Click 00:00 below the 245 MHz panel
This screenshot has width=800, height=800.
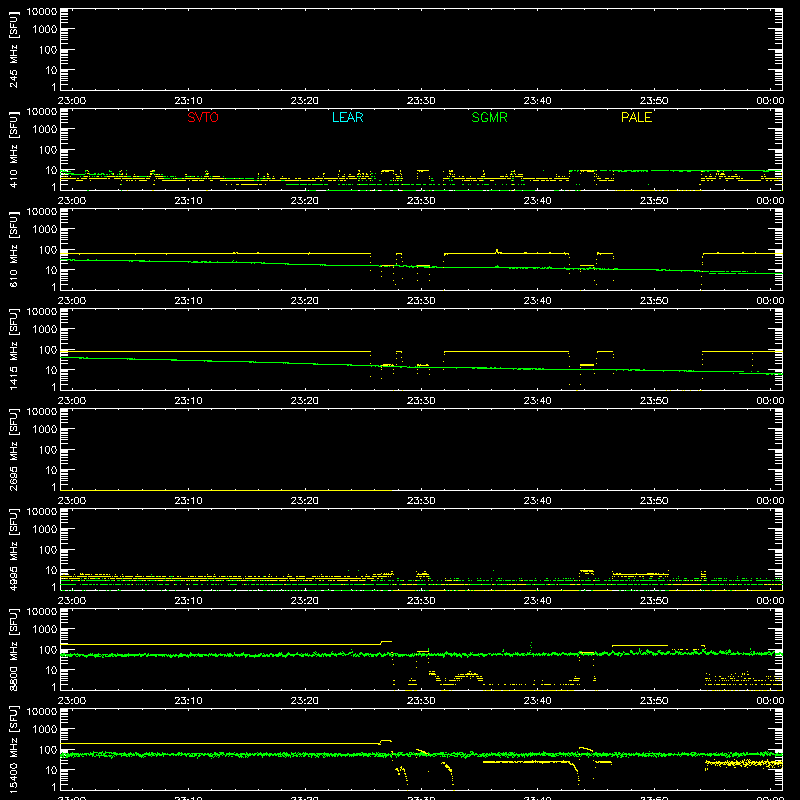(770, 101)
